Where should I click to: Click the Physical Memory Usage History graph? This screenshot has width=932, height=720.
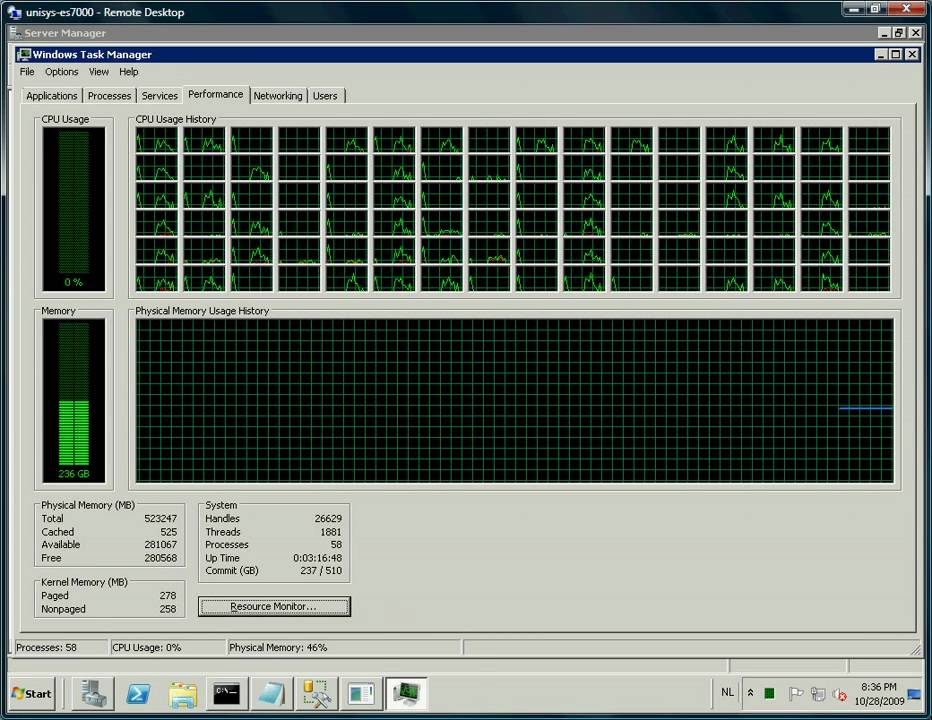tap(514, 400)
